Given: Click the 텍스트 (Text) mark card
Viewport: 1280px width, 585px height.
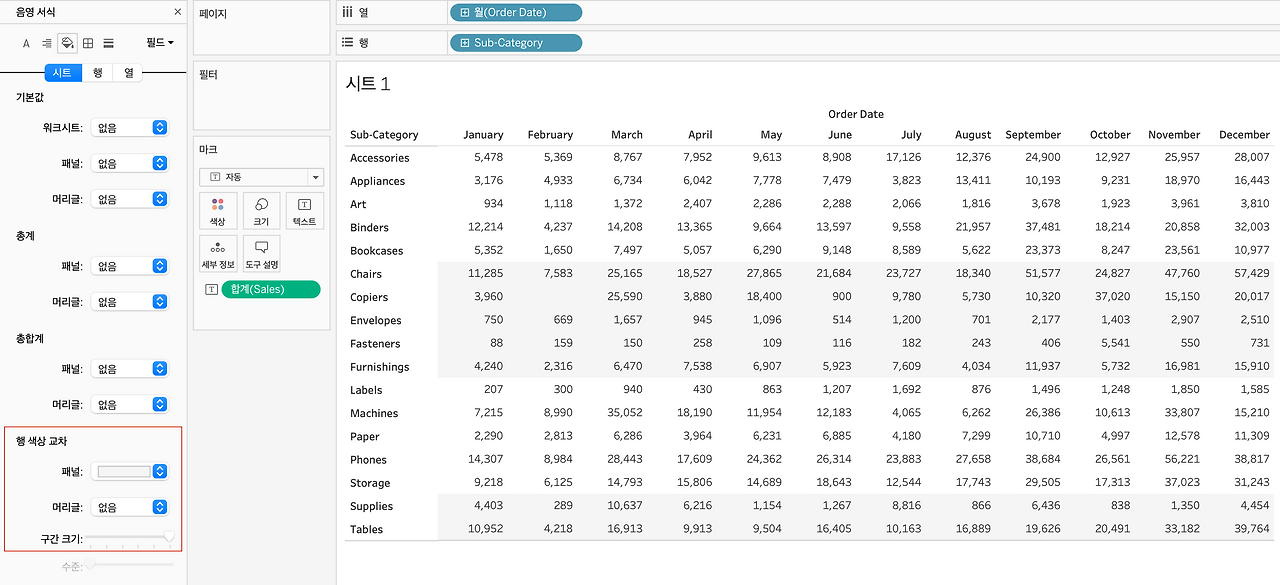Looking at the screenshot, I should [305, 211].
